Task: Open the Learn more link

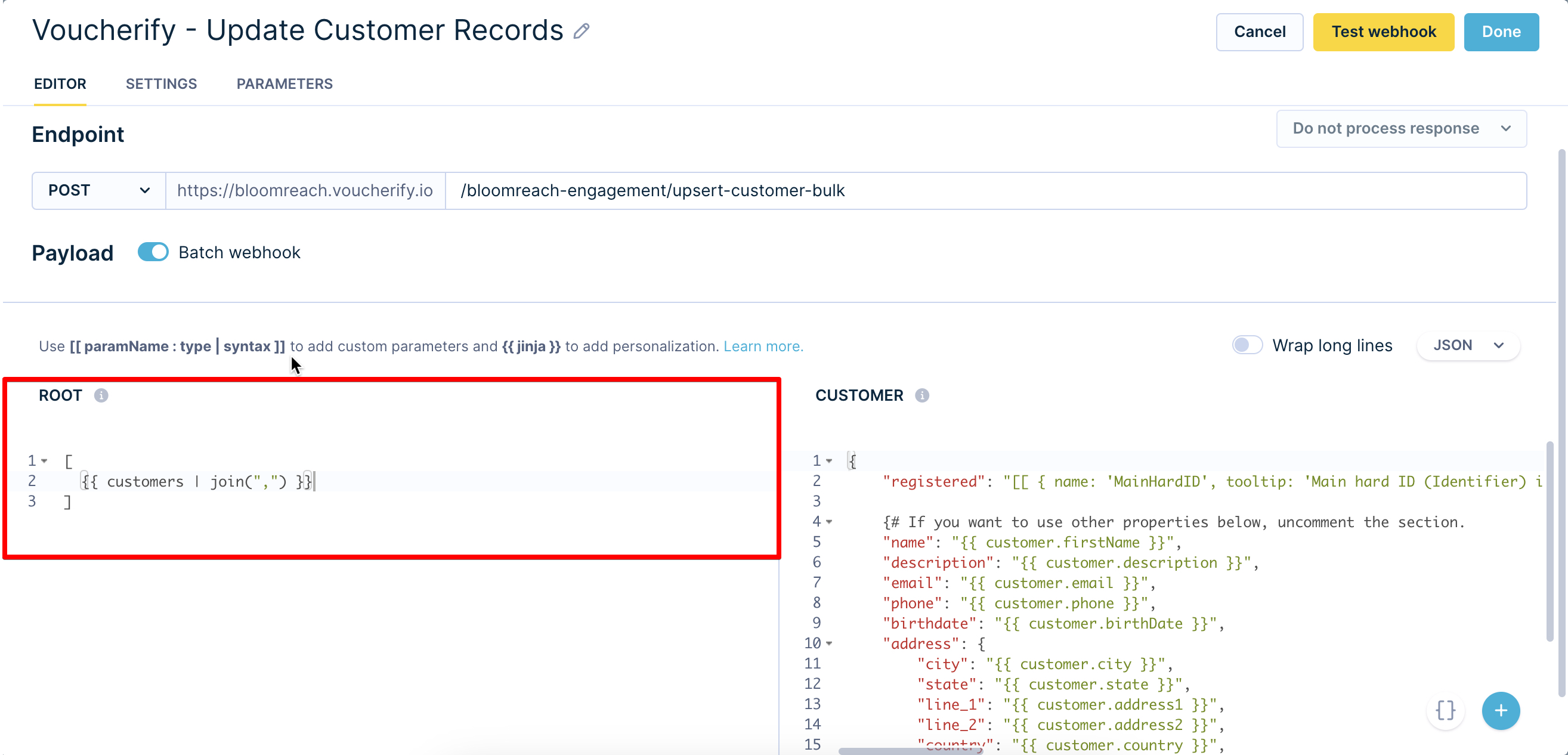Action: coord(763,346)
